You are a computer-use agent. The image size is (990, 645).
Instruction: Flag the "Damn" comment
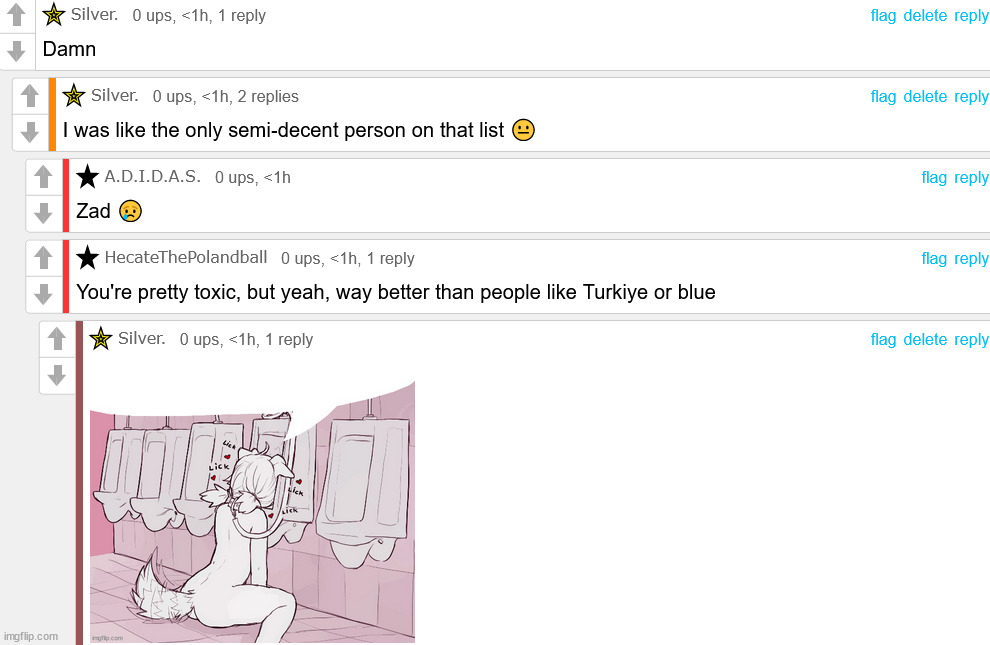click(883, 16)
